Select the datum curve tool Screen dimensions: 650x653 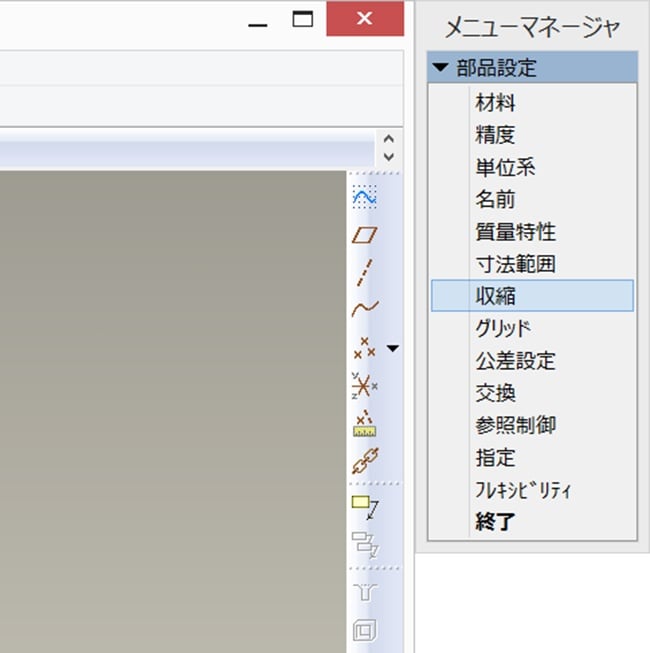point(364,309)
